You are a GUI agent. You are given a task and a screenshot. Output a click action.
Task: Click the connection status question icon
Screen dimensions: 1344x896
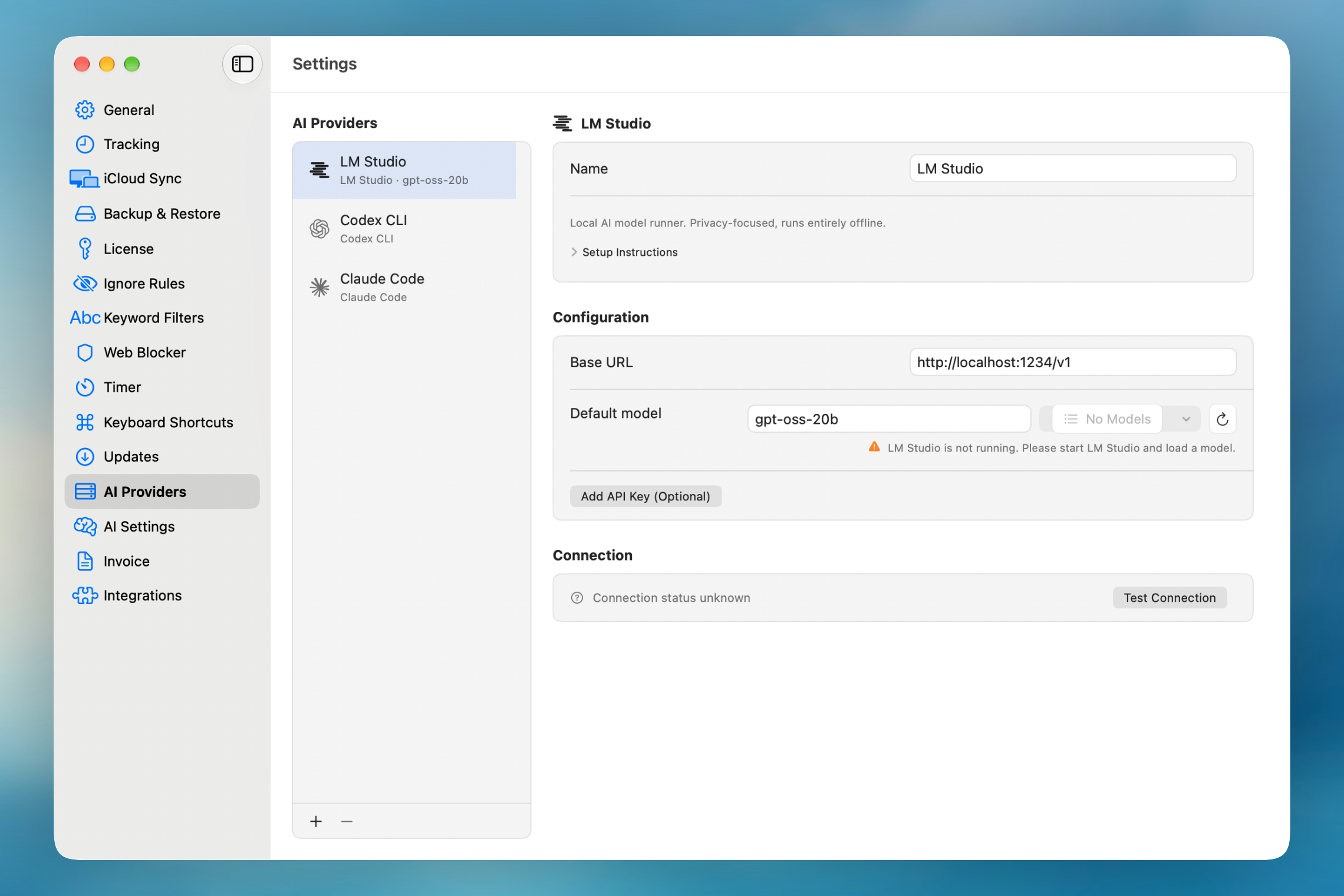[x=577, y=598]
